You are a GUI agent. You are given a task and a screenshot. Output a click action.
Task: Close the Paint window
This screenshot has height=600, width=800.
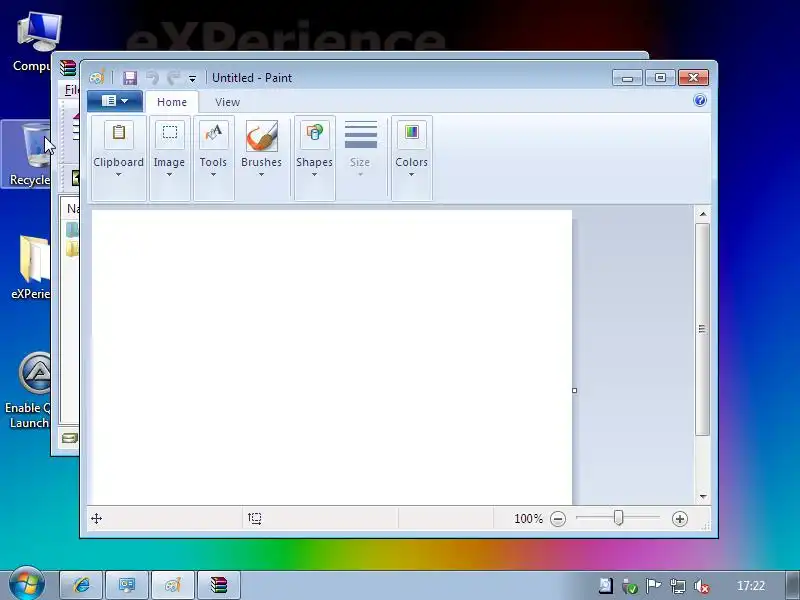click(693, 78)
